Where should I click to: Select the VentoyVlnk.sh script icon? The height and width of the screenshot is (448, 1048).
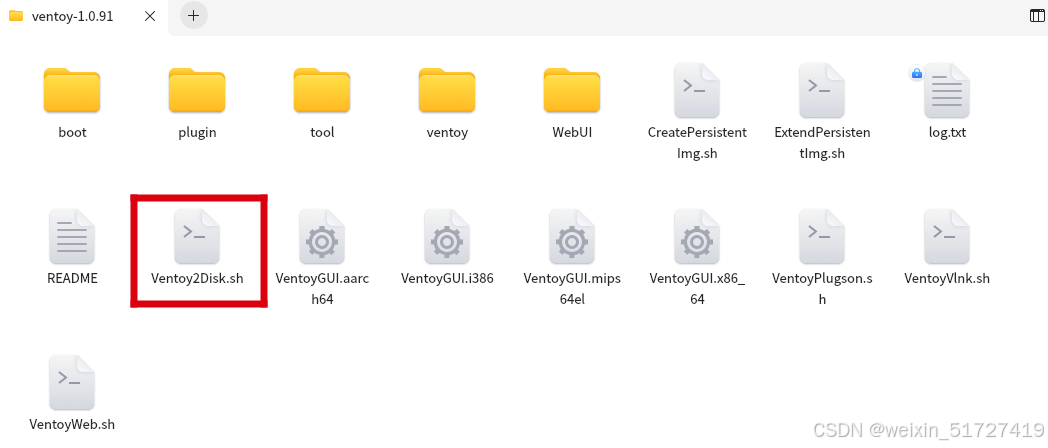[947, 236]
